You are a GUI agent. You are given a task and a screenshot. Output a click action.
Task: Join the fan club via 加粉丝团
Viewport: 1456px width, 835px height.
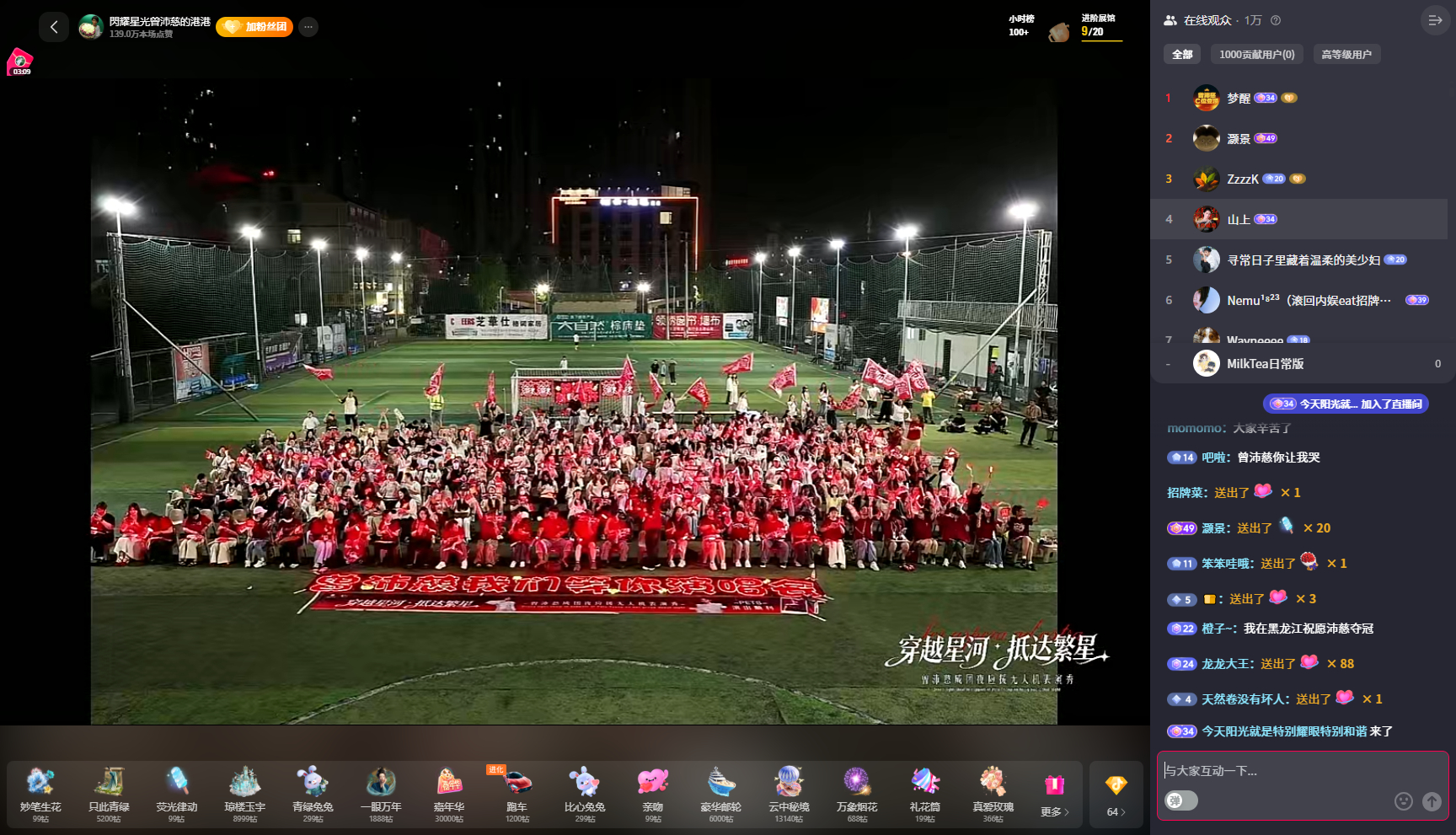(x=254, y=27)
